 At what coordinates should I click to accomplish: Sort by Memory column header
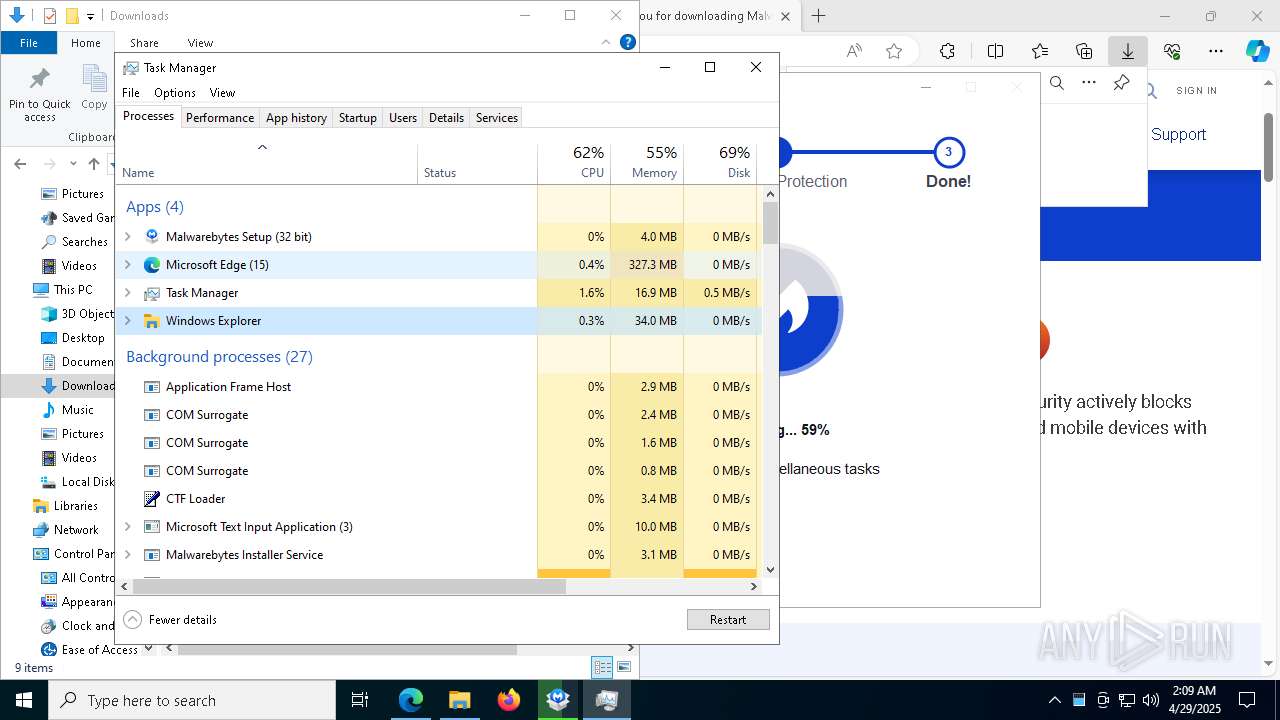click(x=647, y=162)
